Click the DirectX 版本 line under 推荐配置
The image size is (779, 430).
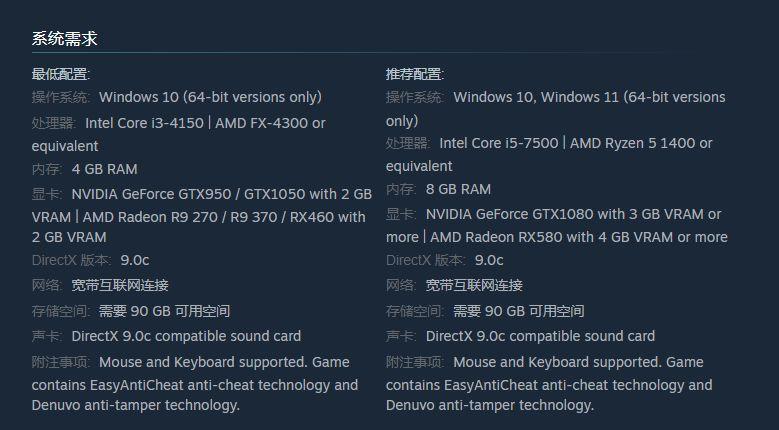444,260
